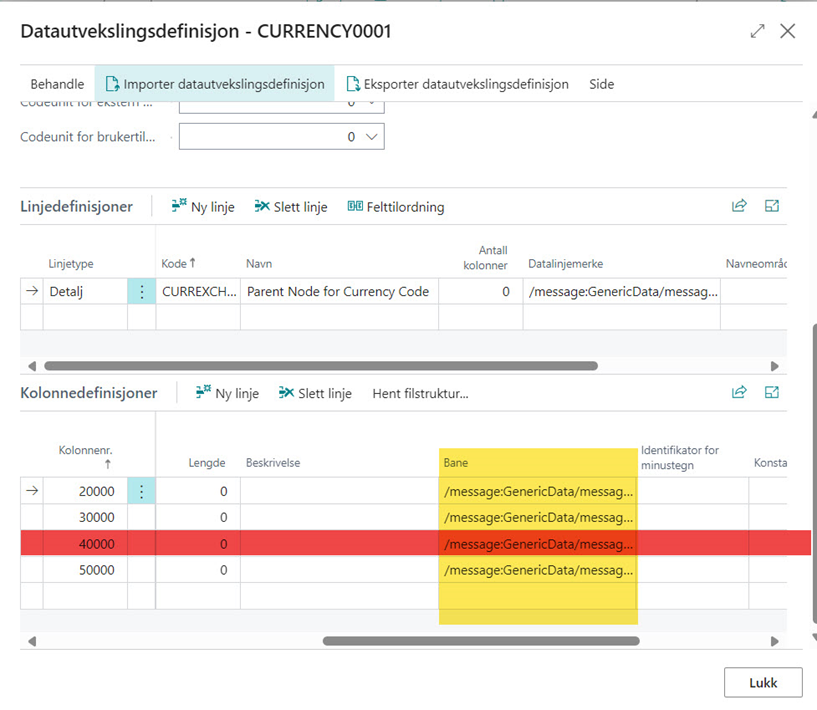
Task: Select column number 50000 cell
Action: tap(85, 570)
